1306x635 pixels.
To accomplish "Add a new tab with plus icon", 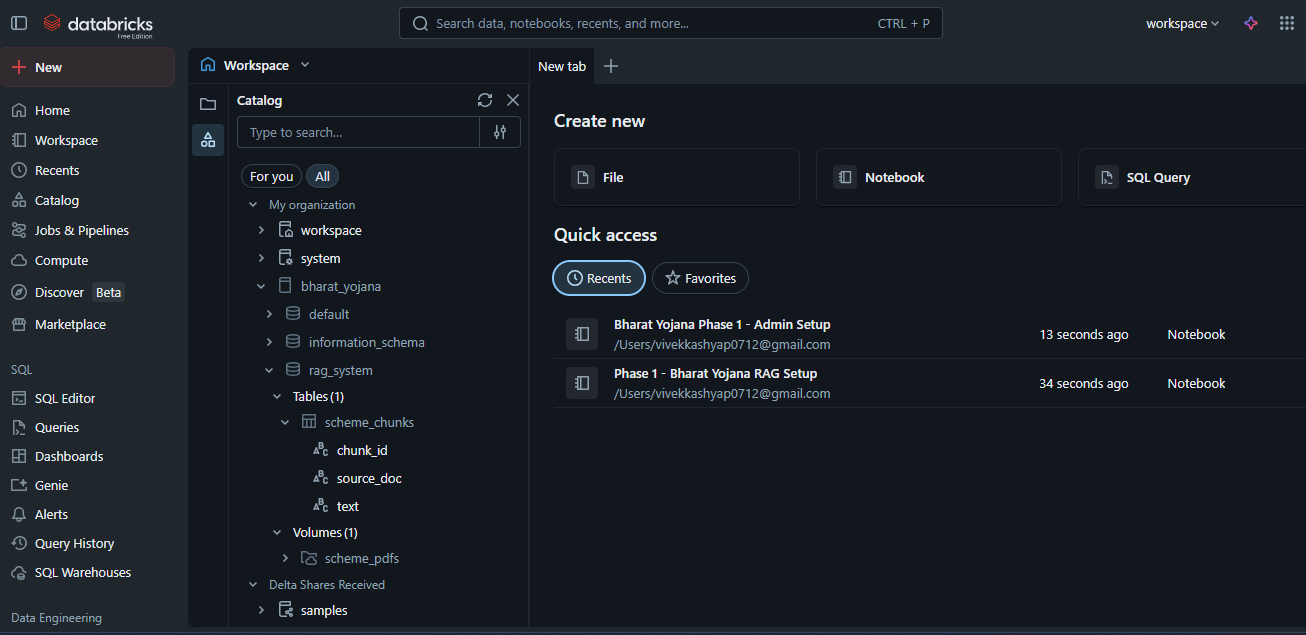I will point(611,66).
